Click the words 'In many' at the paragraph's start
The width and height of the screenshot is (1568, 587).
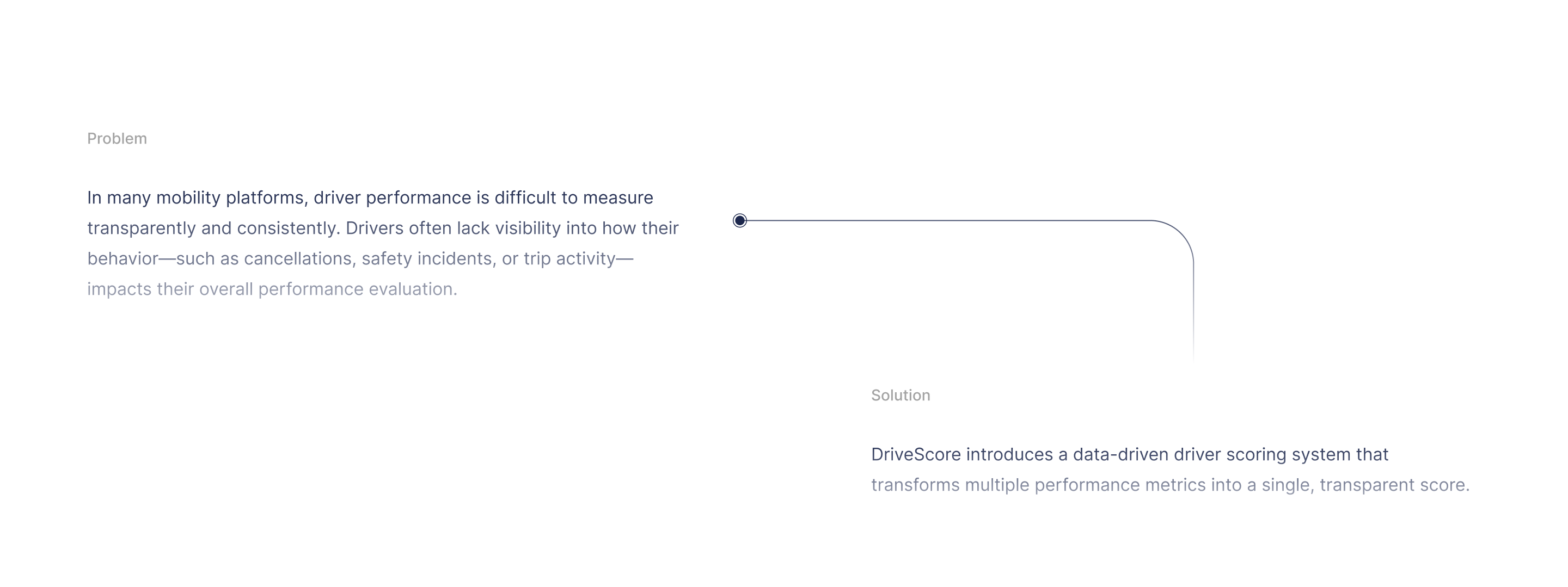(119, 199)
